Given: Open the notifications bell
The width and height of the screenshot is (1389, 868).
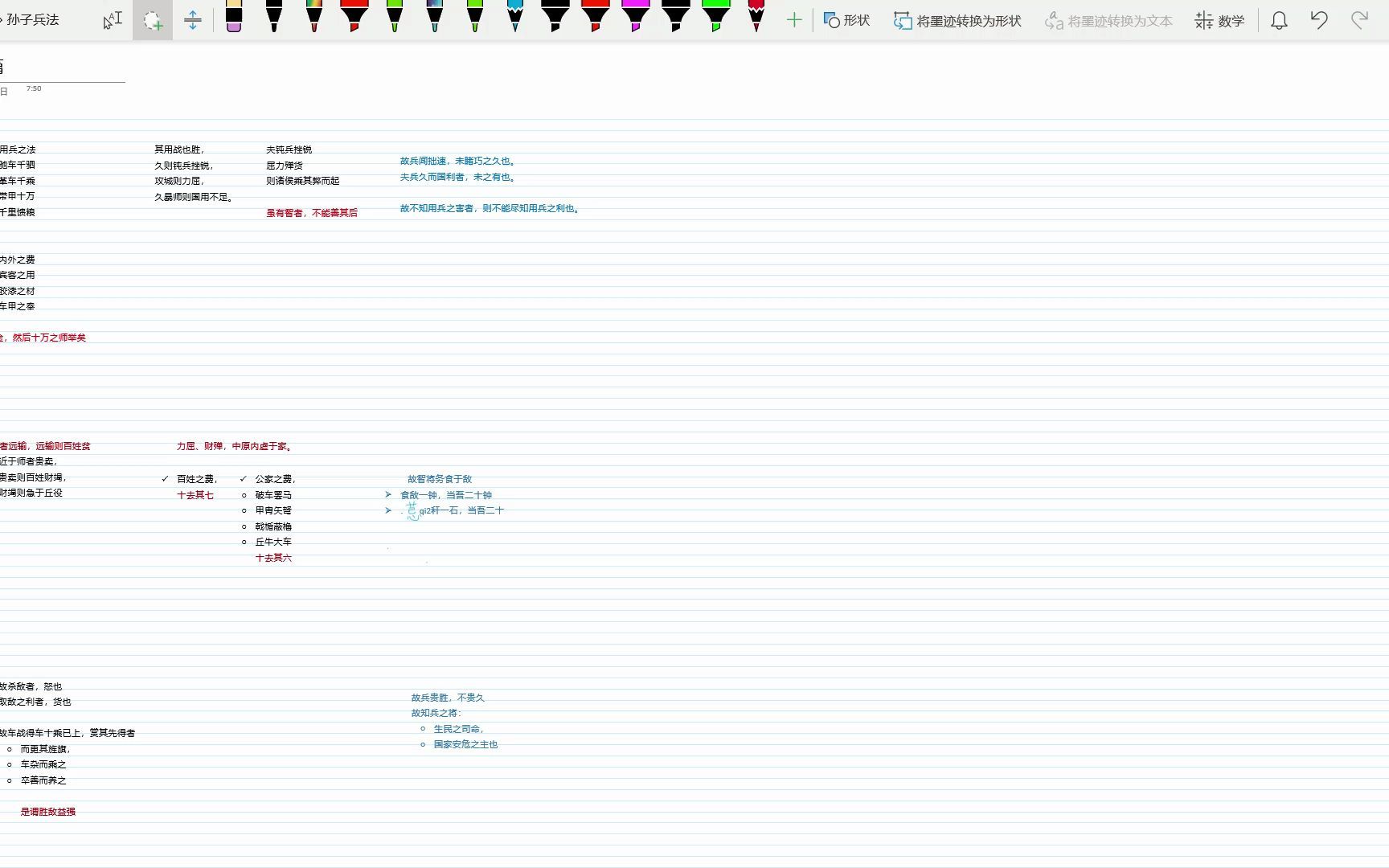Looking at the screenshot, I should pos(1279,20).
